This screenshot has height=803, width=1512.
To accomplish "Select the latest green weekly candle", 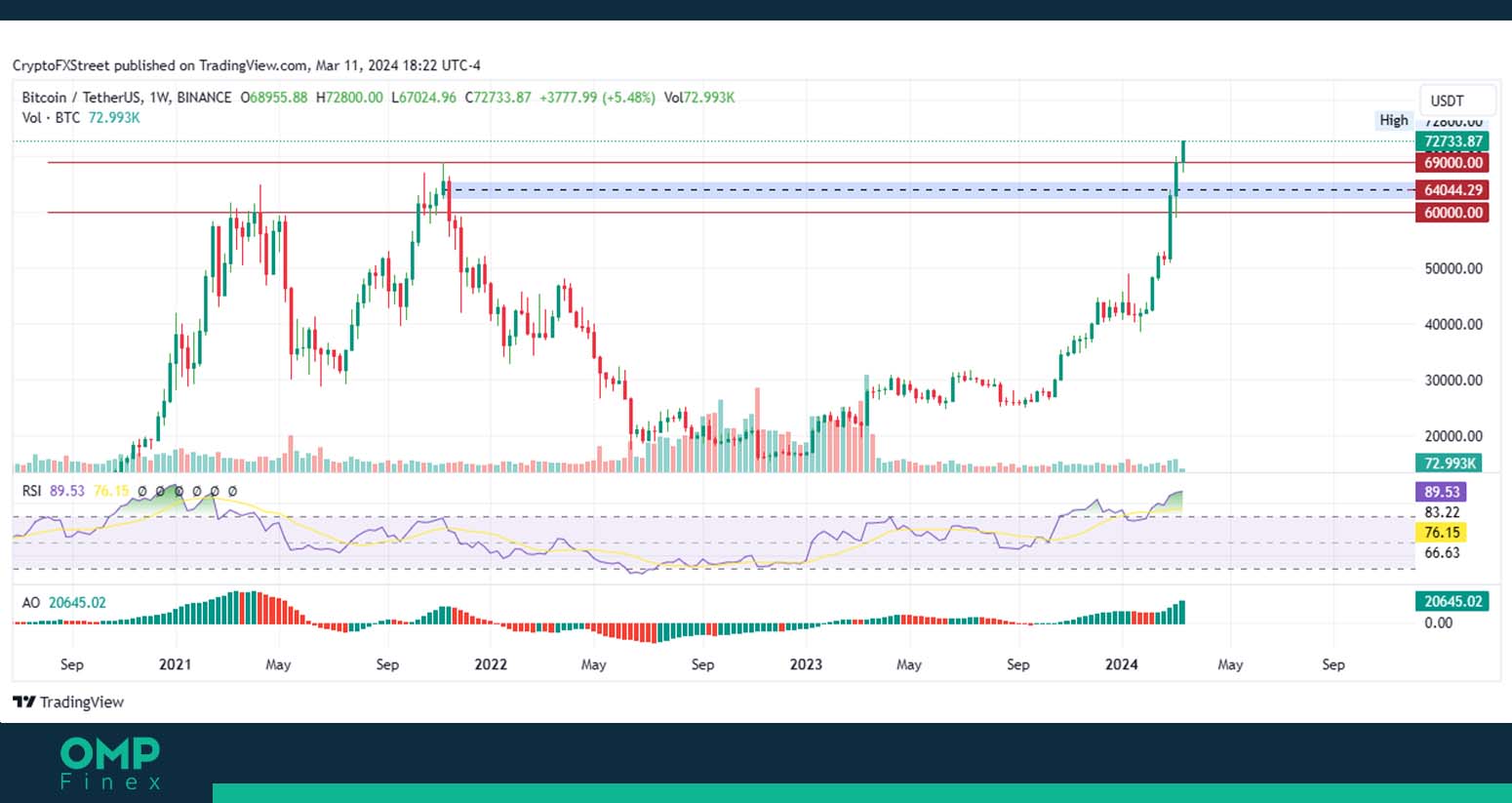I will 1183,156.
